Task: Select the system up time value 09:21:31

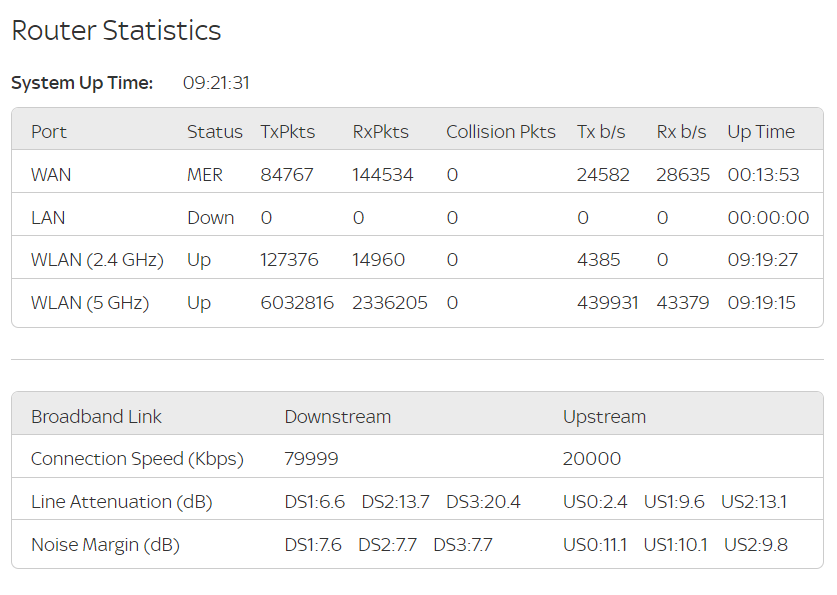Action: click(216, 83)
